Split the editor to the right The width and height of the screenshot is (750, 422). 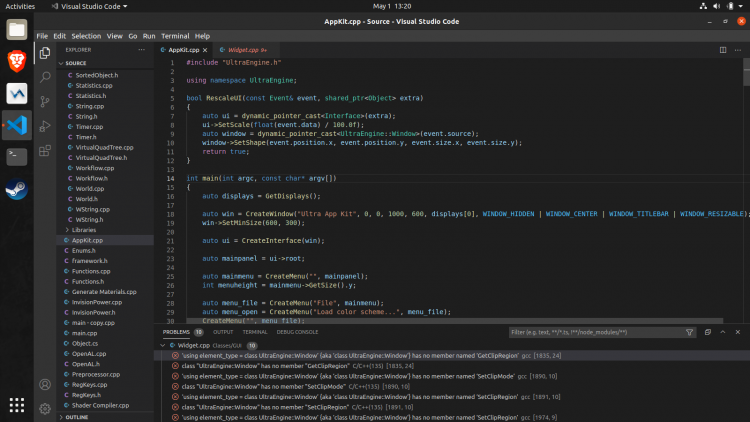(x=723, y=50)
